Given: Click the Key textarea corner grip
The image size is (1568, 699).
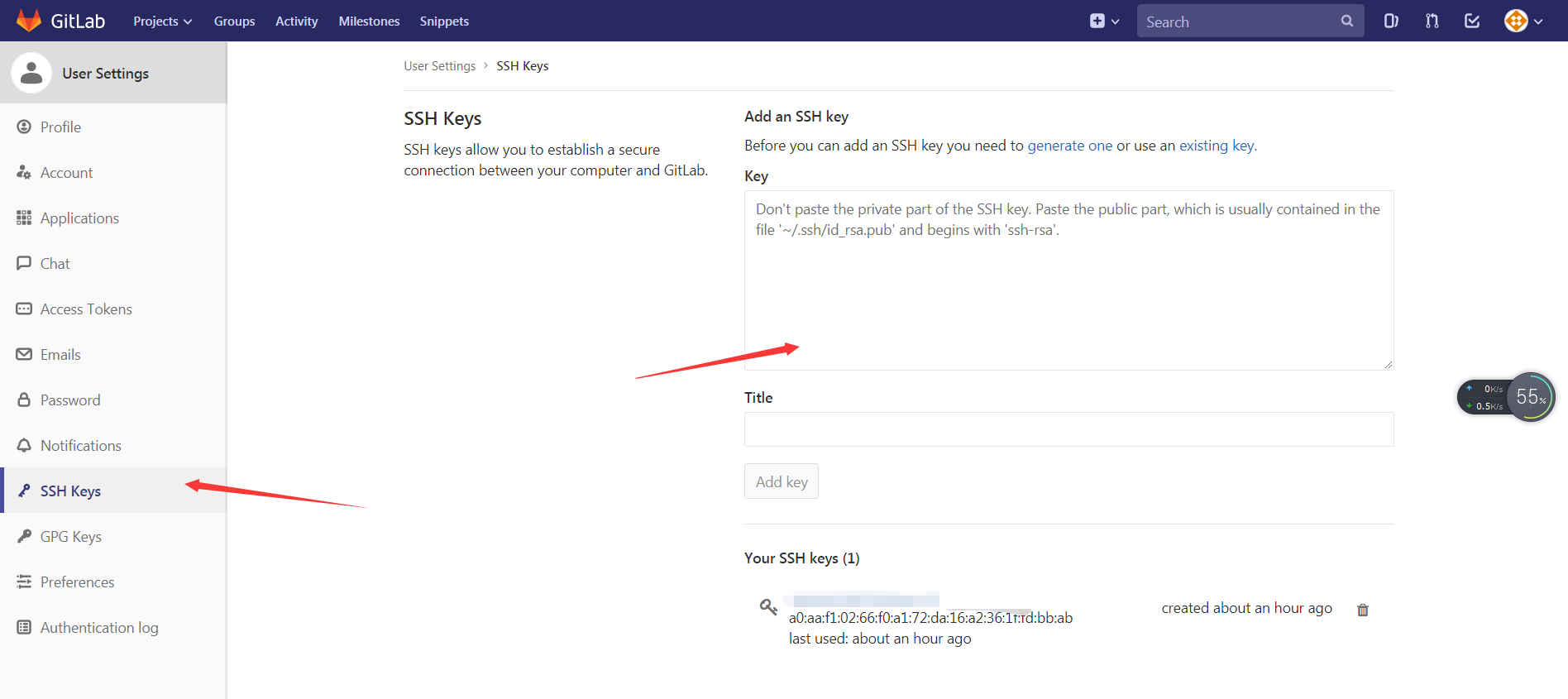Looking at the screenshot, I should pyautogui.click(x=1389, y=365).
